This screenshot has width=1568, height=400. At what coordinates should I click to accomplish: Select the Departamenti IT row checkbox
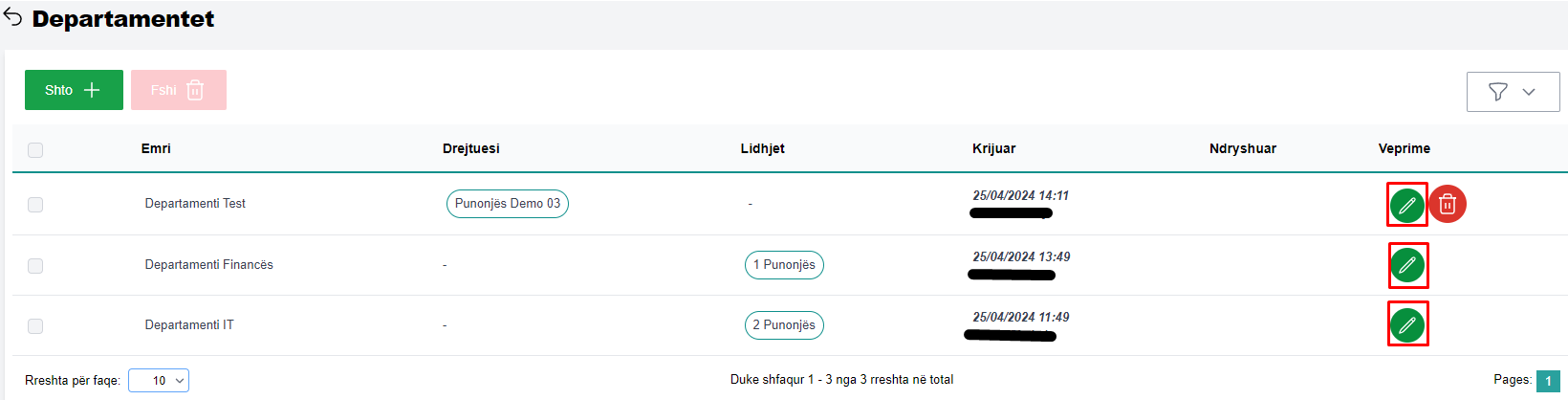[35, 326]
